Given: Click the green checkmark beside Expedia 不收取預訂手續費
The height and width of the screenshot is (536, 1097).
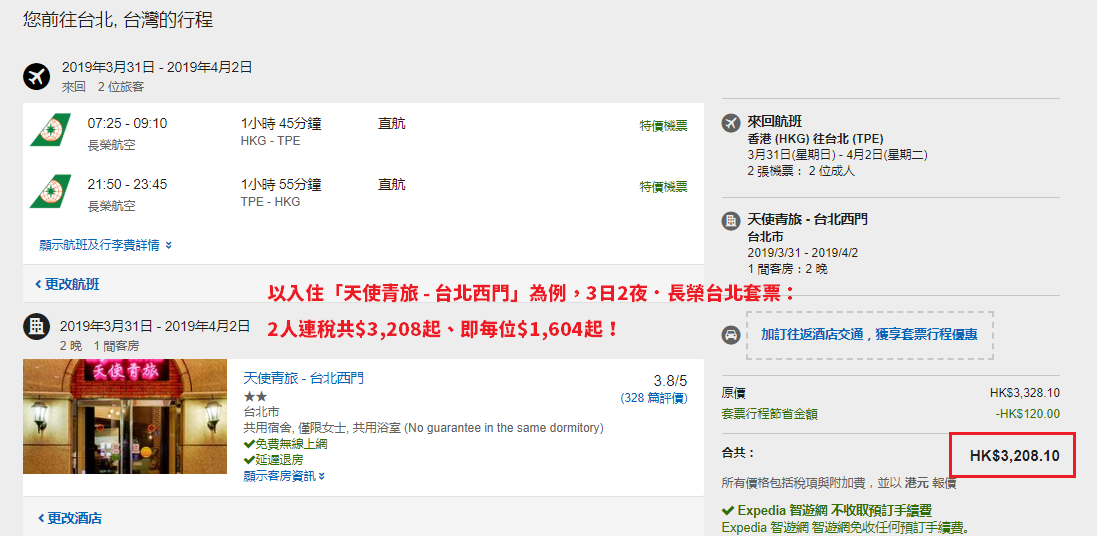Looking at the screenshot, I should (x=728, y=511).
